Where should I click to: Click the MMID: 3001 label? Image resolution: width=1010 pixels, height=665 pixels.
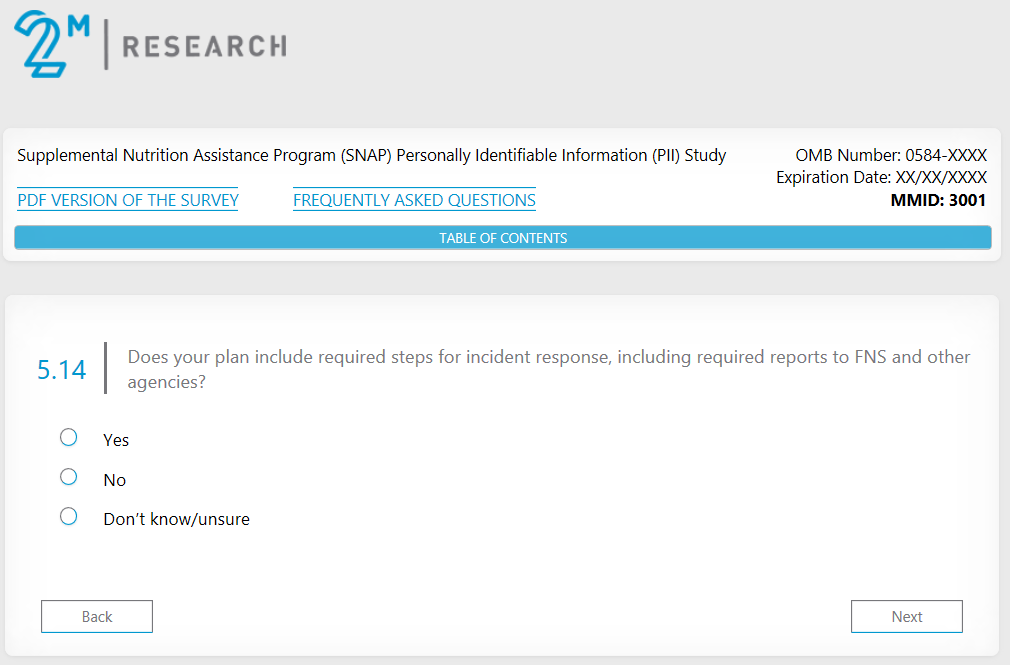click(938, 200)
